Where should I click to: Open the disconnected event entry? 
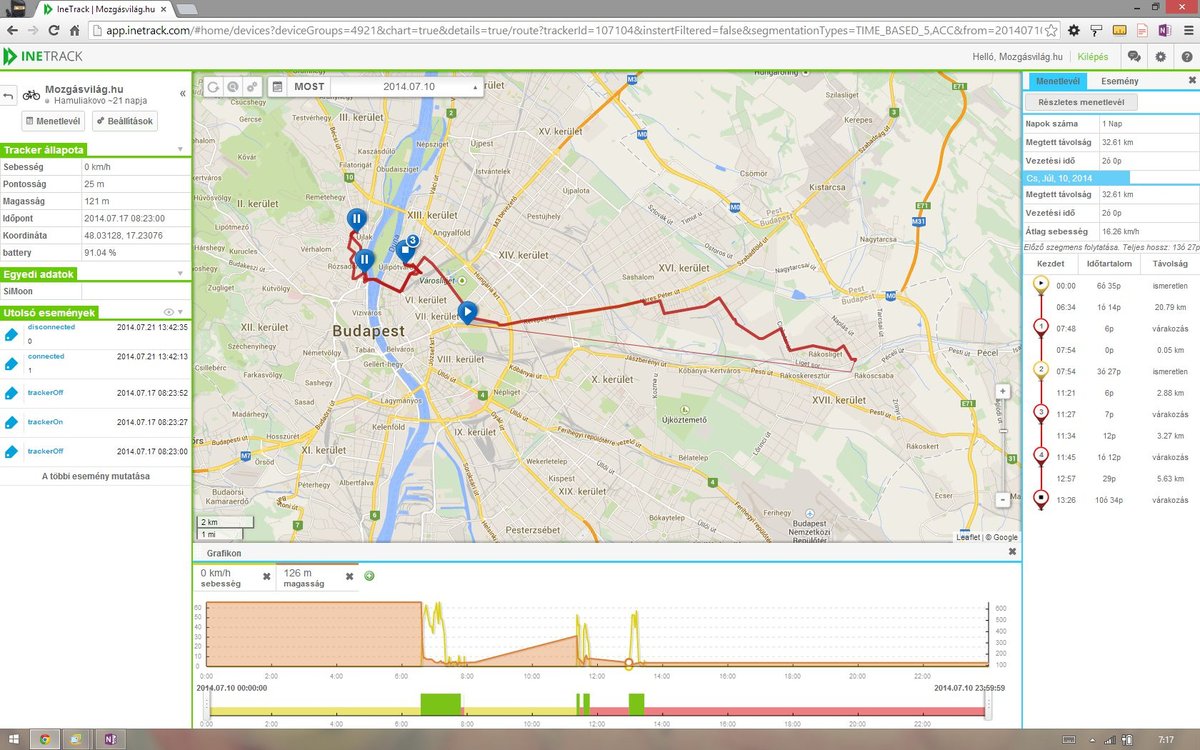[x=95, y=334]
